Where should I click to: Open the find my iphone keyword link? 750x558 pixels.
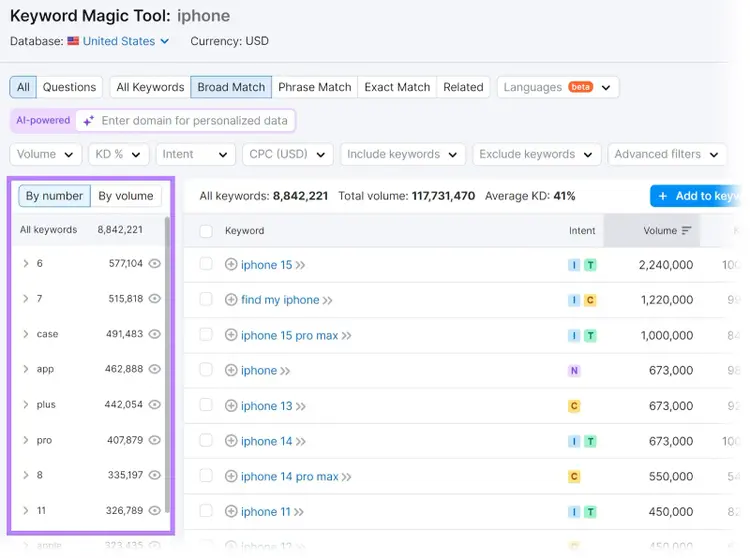(x=280, y=300)
